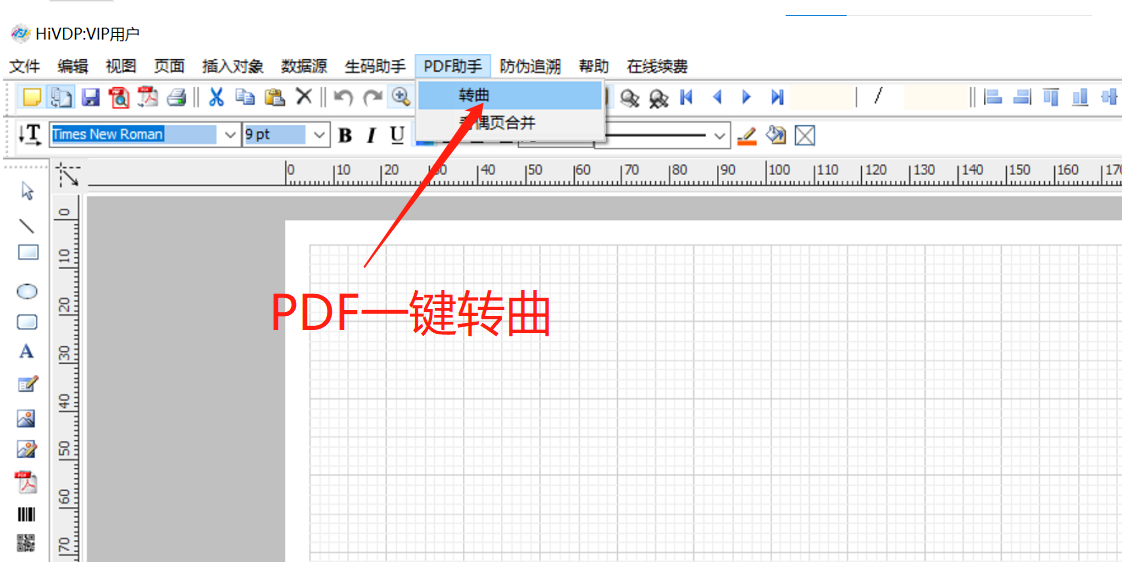The image size is (1122, 567).
Task: Select the Insert image tool
Action: [26, 419]
